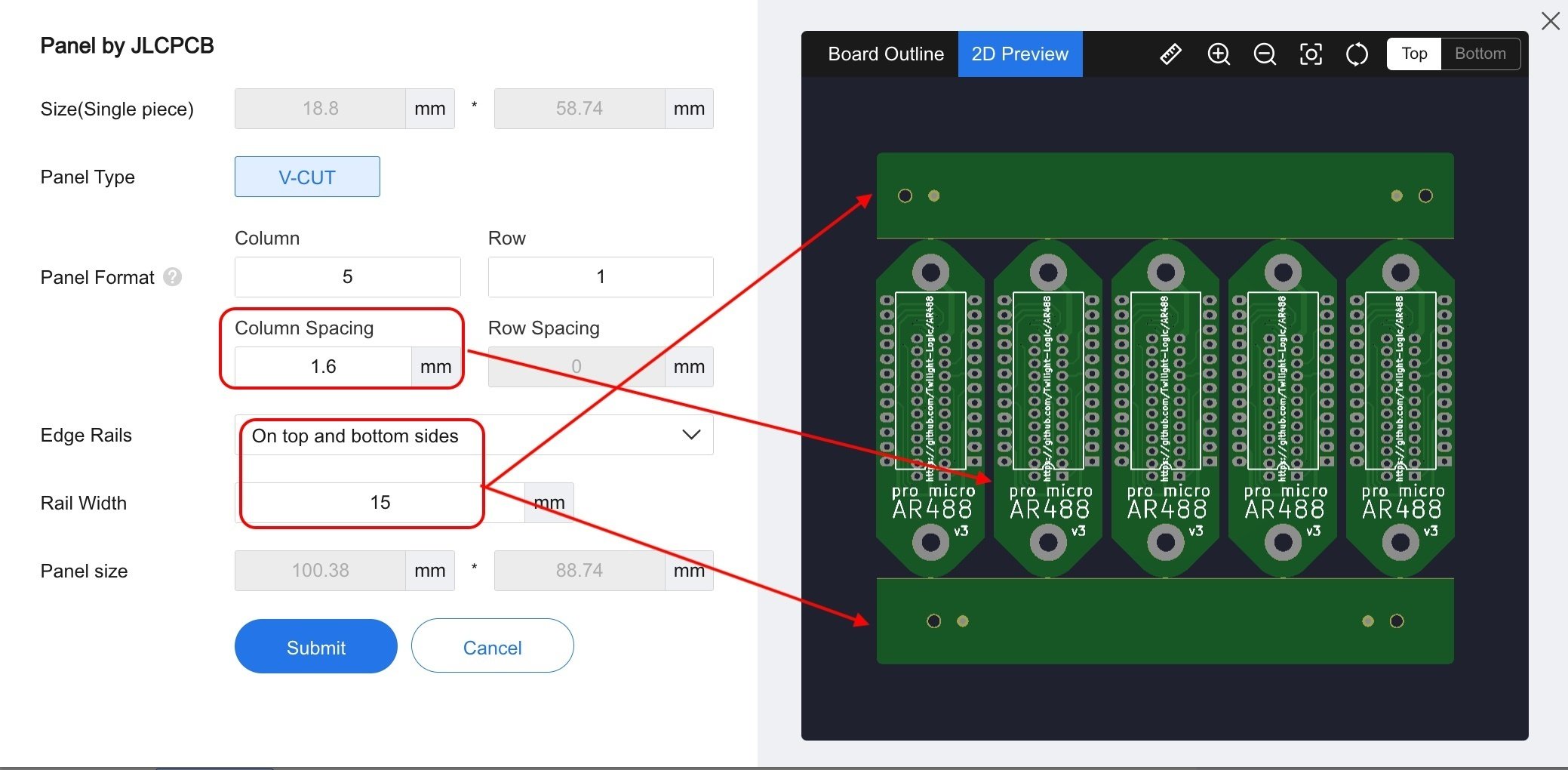Image resolution: width=1568 pixels, height=770 pixels.
Task: Rotate the board preview
Action: 1357,54
